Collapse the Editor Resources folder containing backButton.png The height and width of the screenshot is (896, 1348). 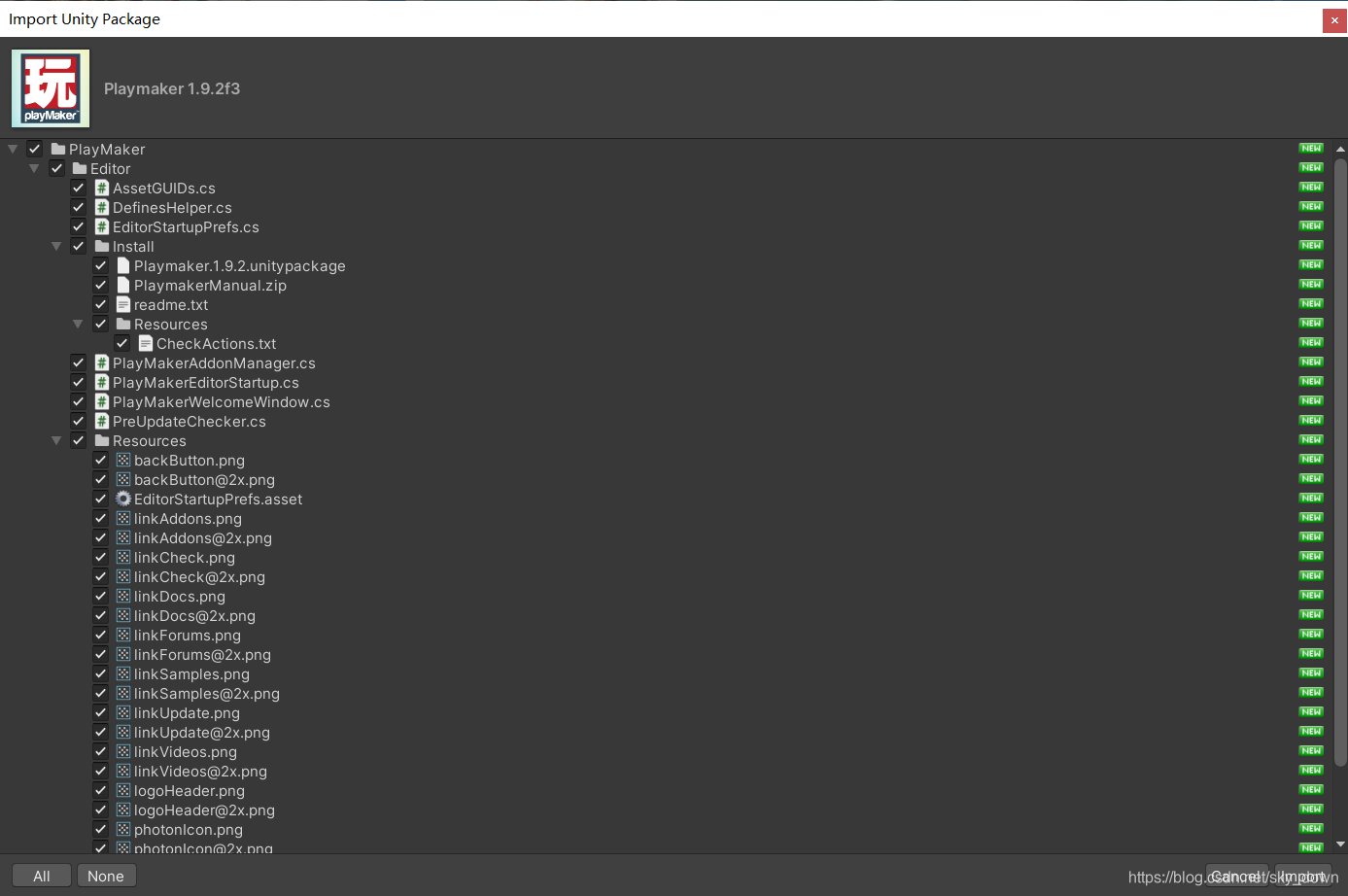pos(56,440)
